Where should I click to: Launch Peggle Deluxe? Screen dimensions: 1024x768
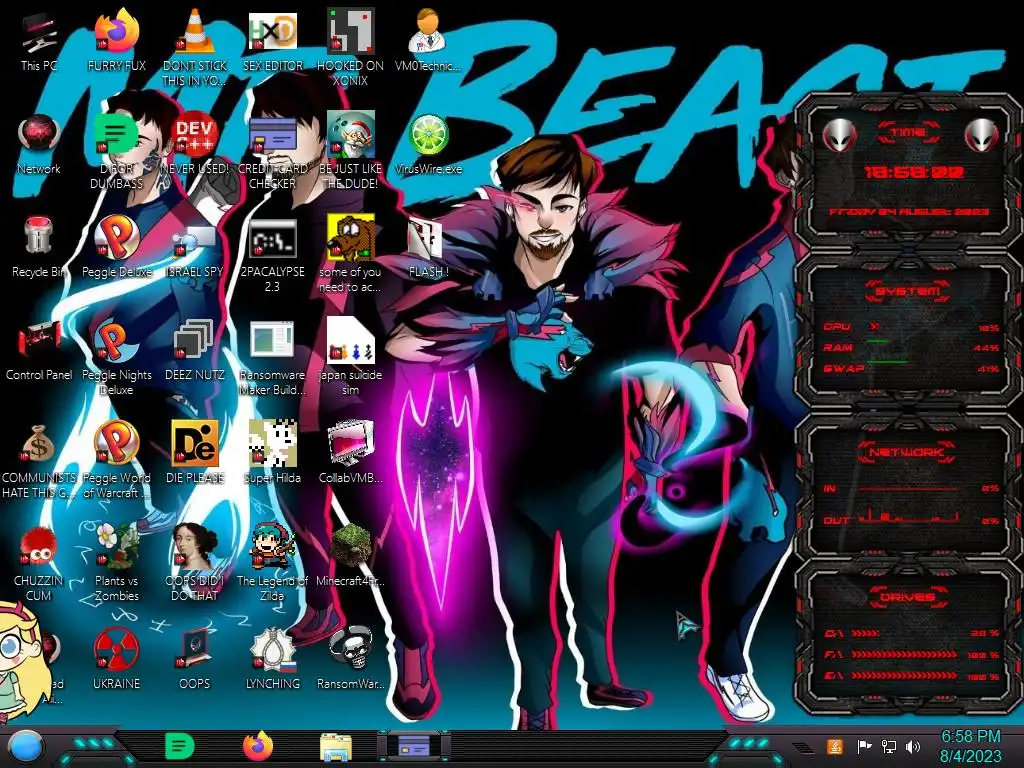tap(117, 247)
